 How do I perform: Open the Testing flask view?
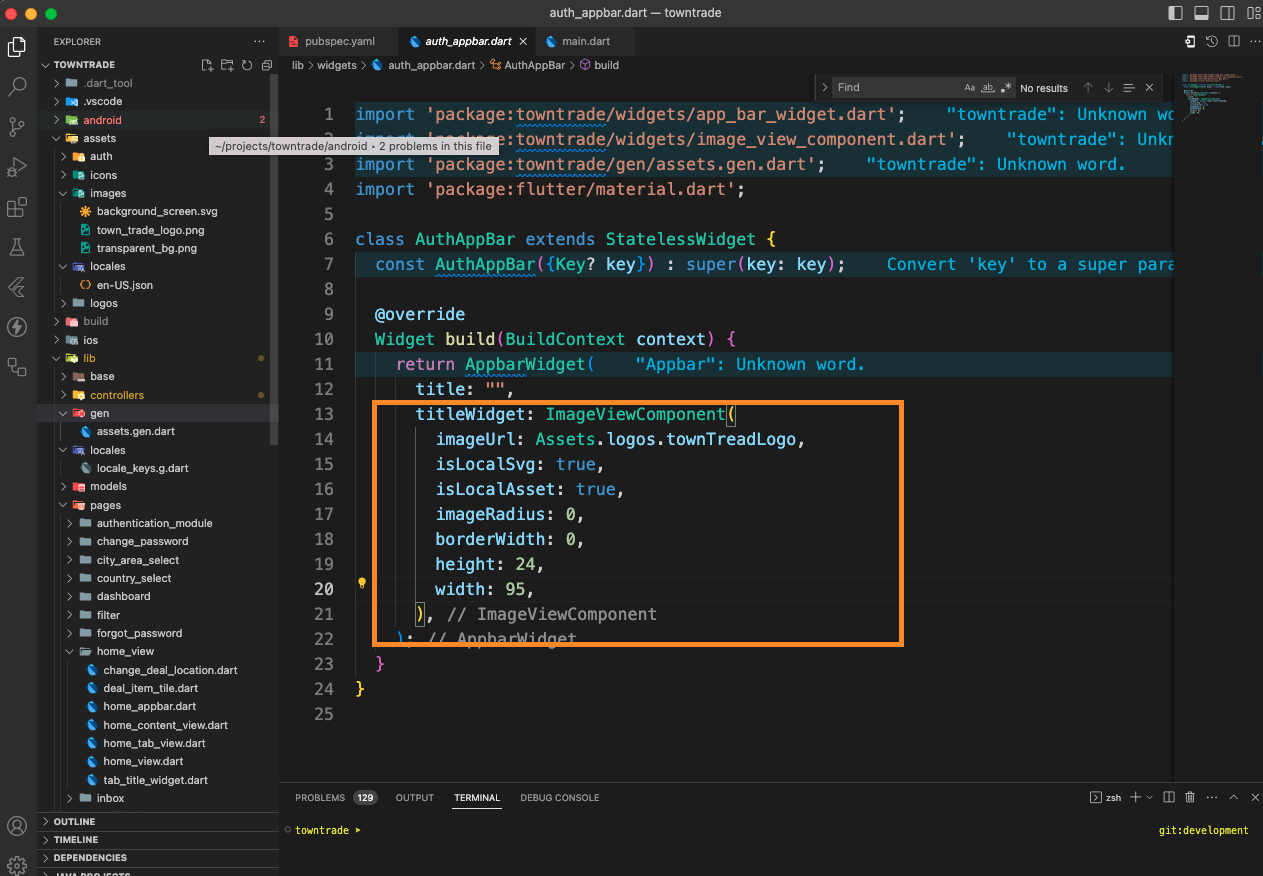tap(17, 246)
